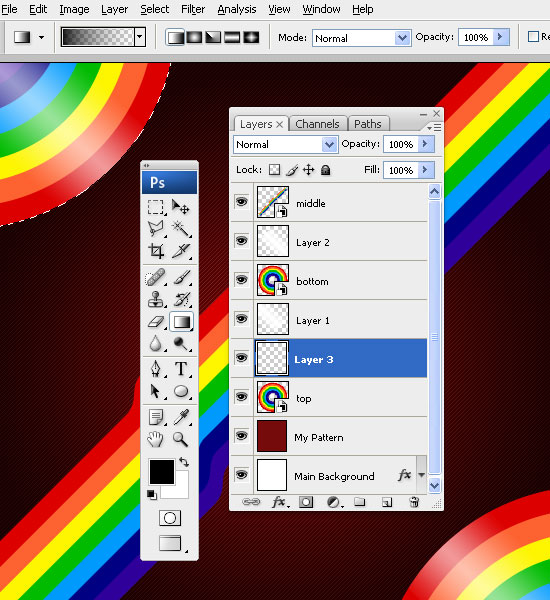Open the Layers panel flyout menu
This screenshot has width=550, height=600.
click(x=434, y=127)
